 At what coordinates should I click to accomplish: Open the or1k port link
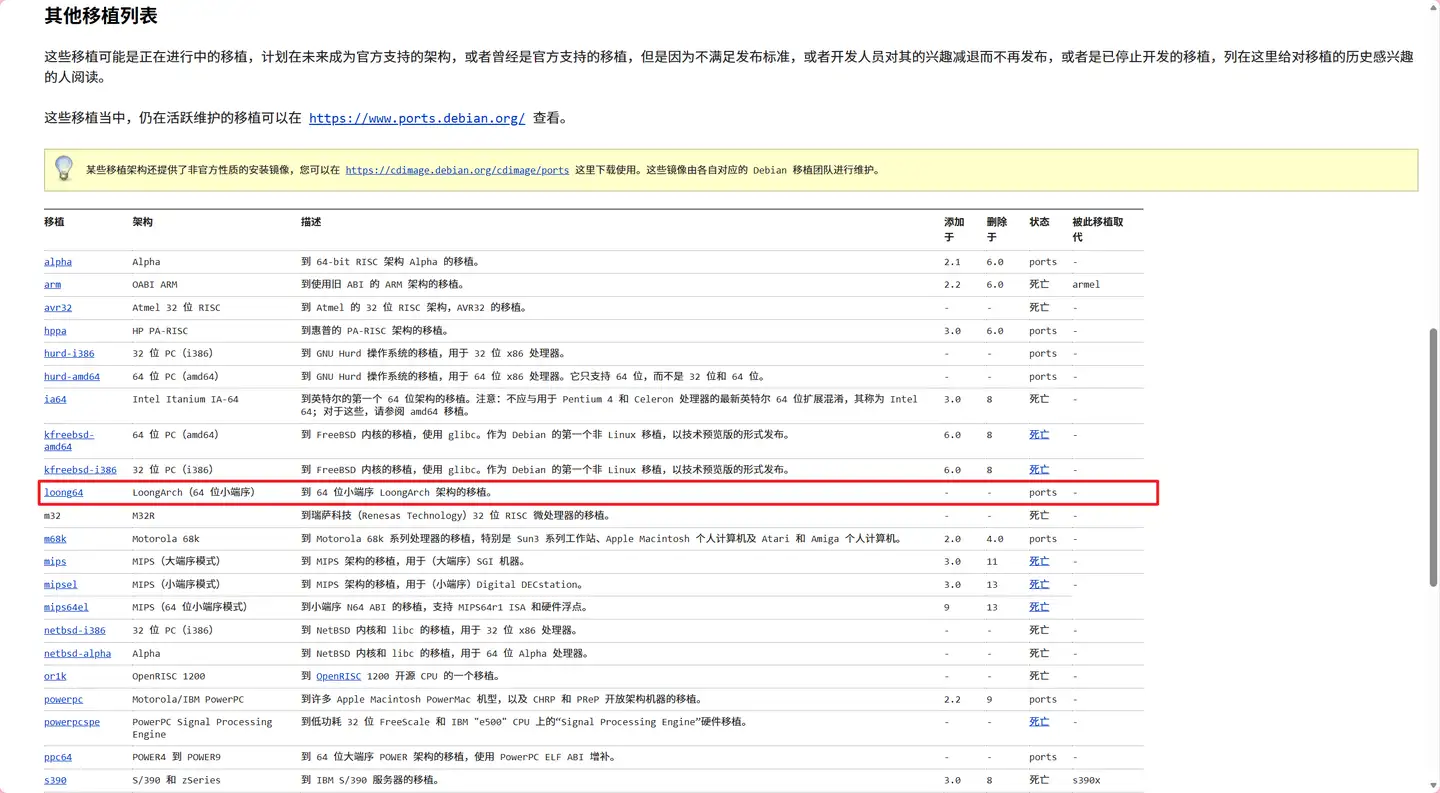point(55,677)
